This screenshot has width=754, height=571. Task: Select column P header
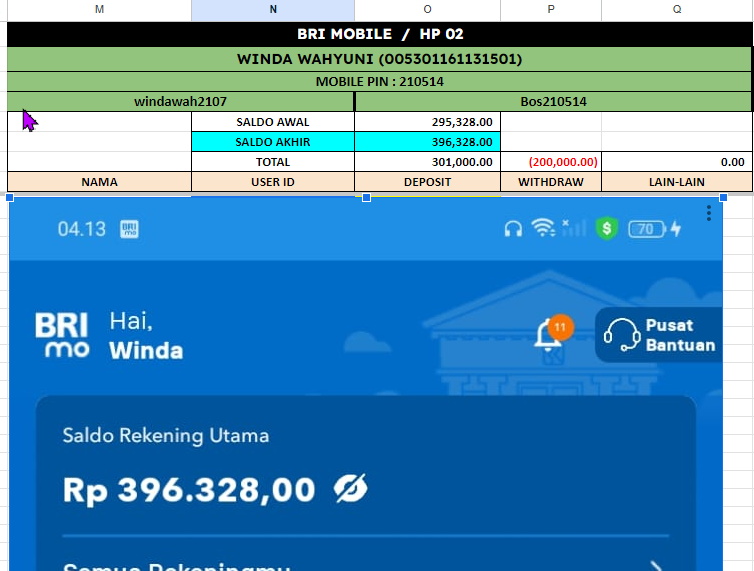(551, 10)
